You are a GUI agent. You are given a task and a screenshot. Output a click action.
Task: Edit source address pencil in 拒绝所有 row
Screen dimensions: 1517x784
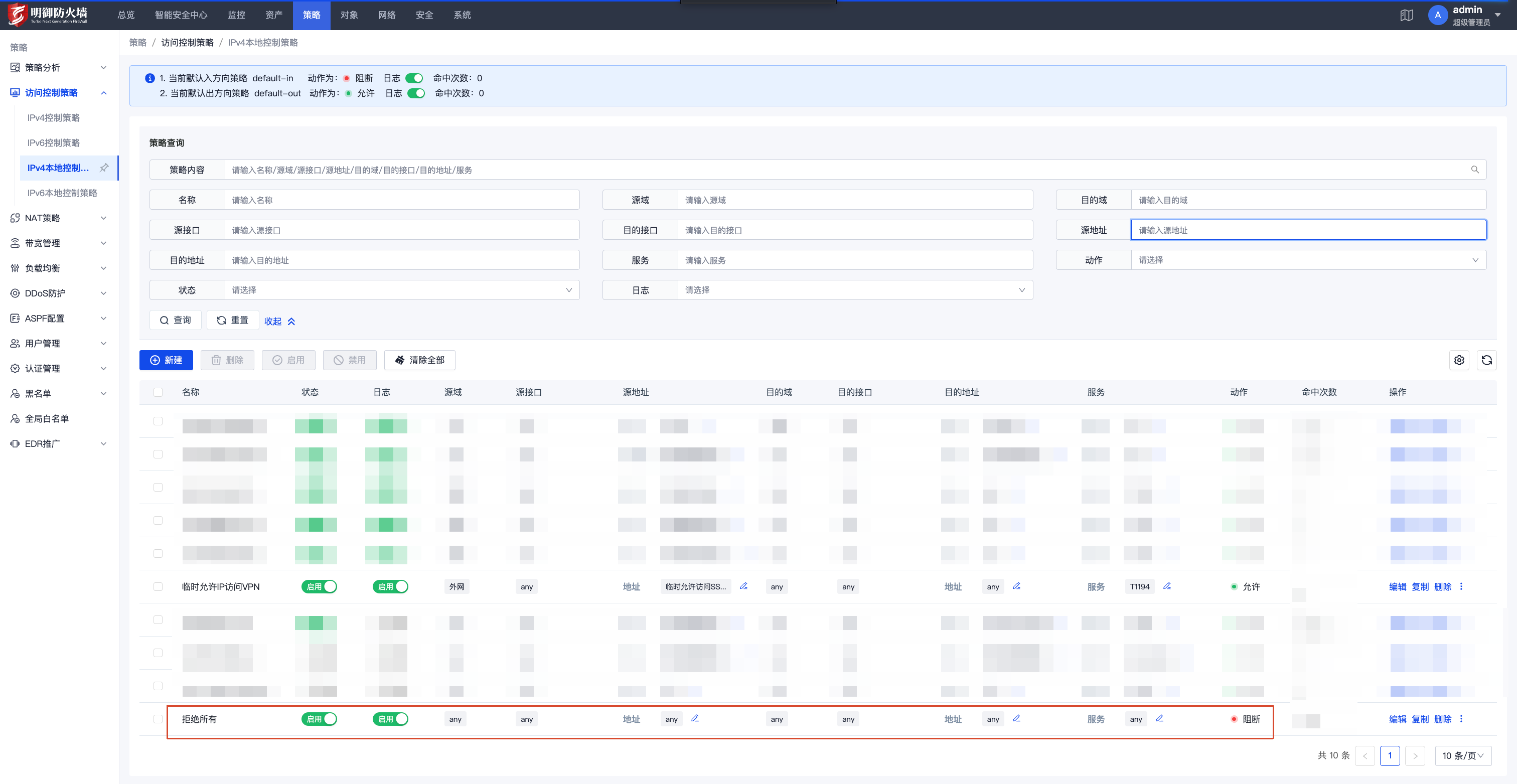click(695, 718)
